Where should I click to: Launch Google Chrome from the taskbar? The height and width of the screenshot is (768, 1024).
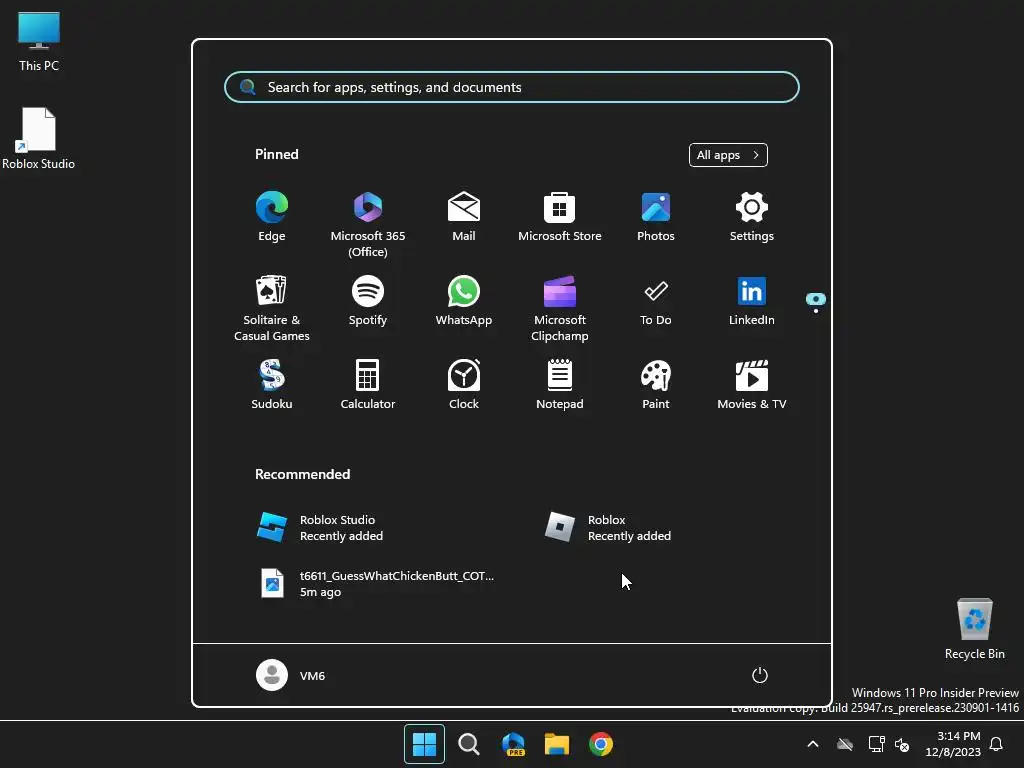(x=601, y=744)
